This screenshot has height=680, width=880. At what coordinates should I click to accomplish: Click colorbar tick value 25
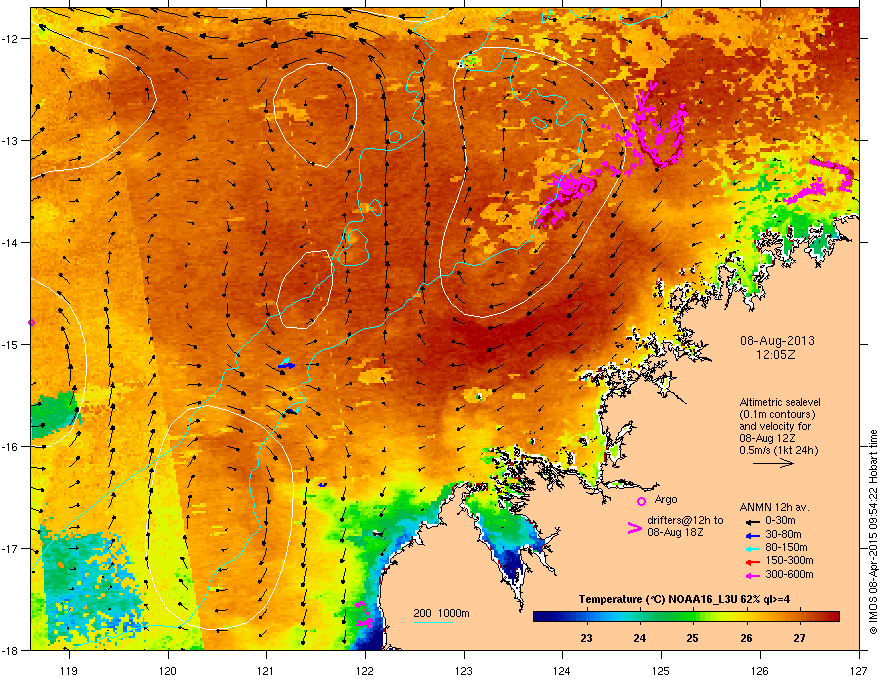693,638
